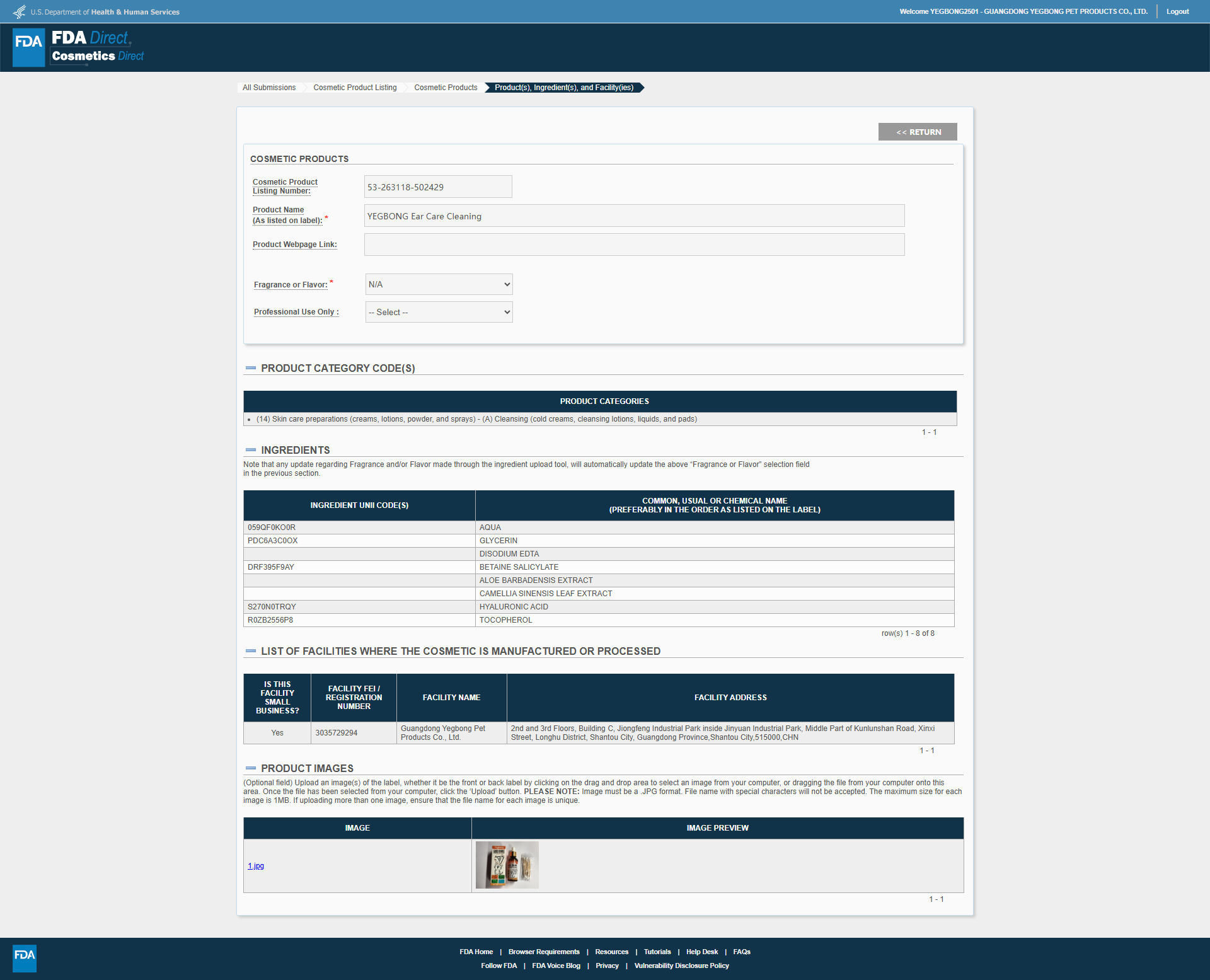Click the product image preview thumbnail

coord(507,865)
